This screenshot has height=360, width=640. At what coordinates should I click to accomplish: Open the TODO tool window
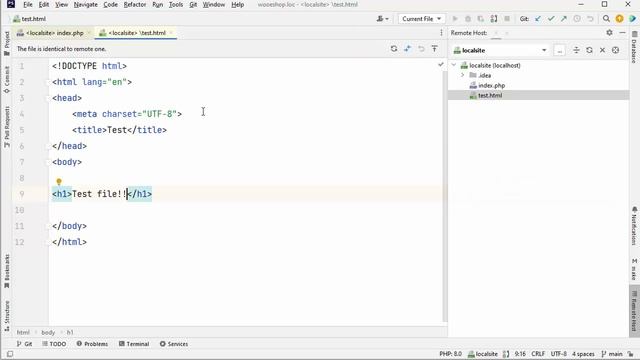pyautogui.click(x=54, y=344)
